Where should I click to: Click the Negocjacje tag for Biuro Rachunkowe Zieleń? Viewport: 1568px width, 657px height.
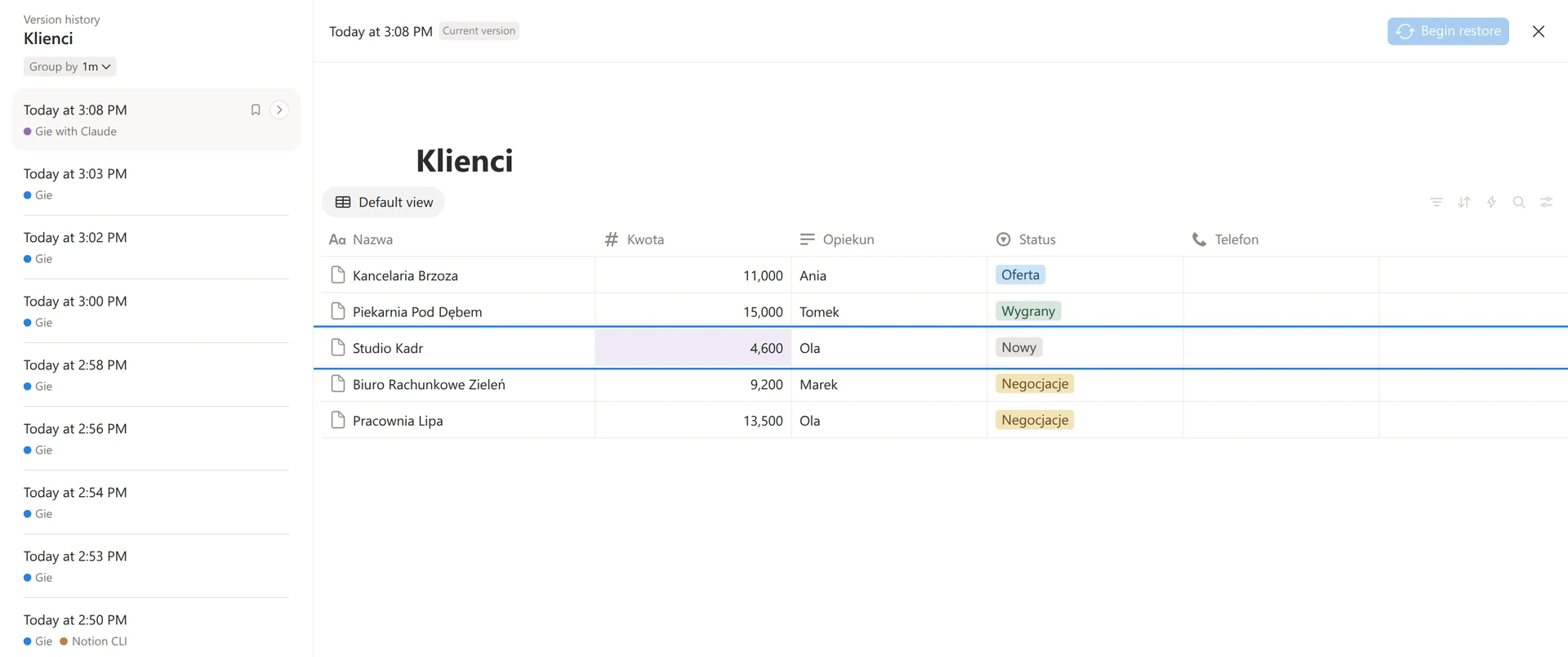1035,383
